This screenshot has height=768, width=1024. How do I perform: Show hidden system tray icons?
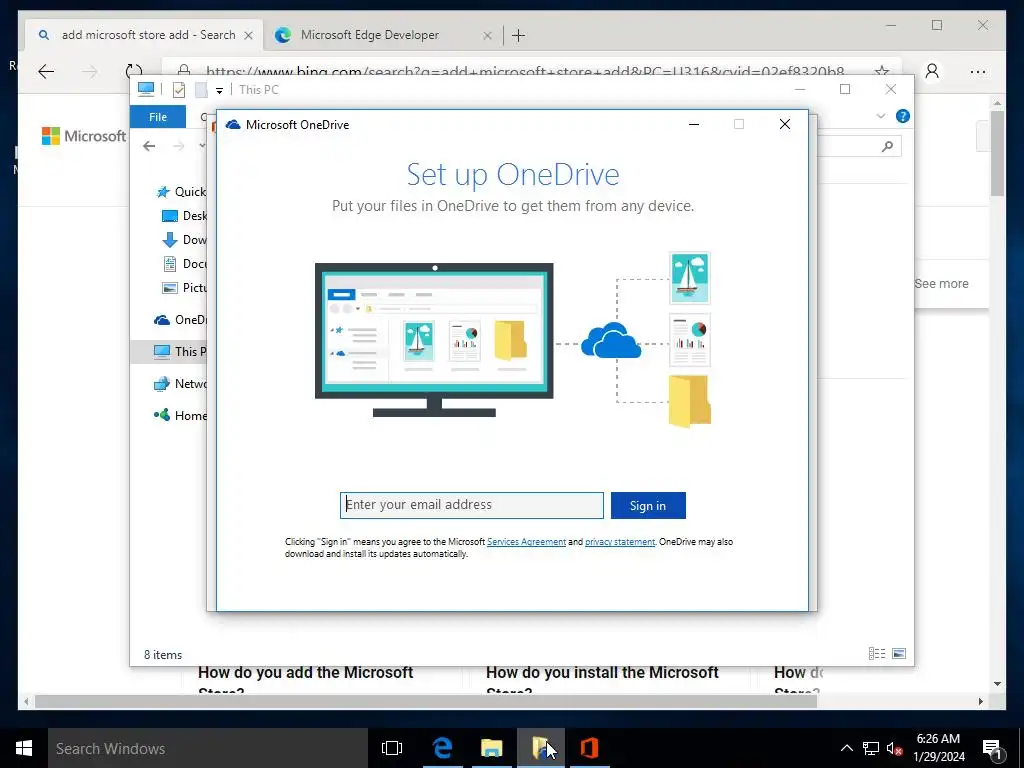tap(846, 748)
